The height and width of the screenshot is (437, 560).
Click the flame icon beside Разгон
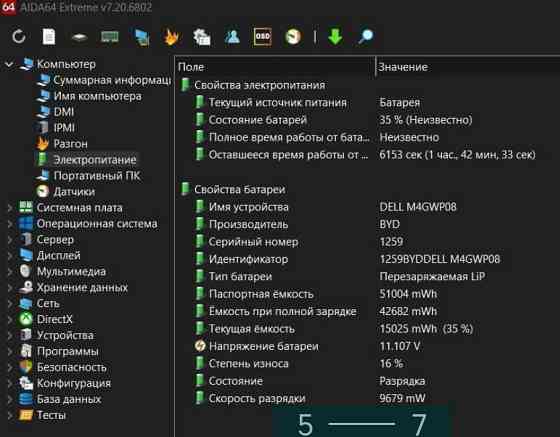(x=42, y=144)
